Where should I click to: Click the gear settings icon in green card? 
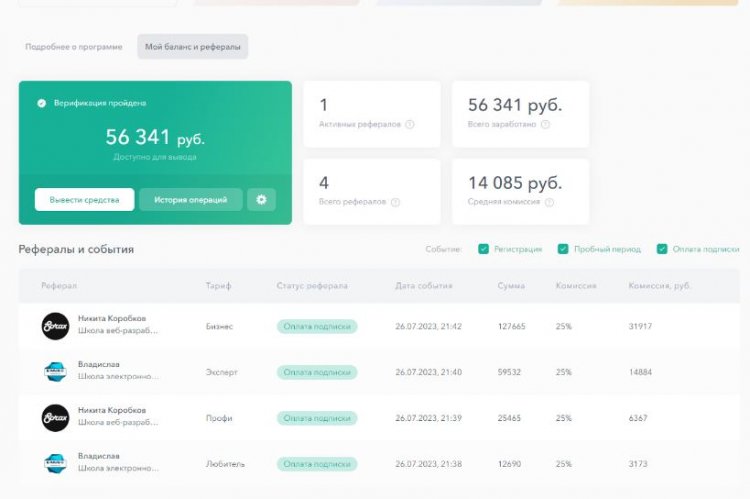(262, 200)
